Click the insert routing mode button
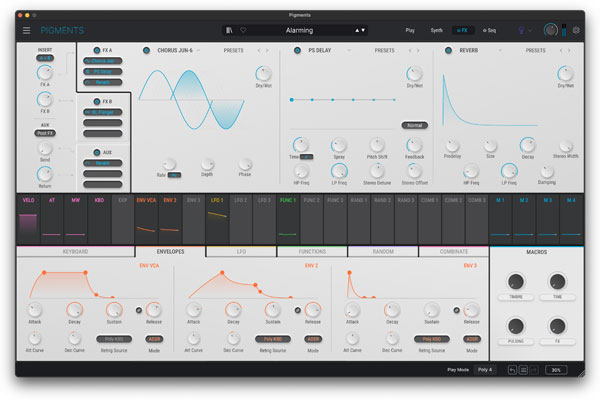The image size is (600, 400). pos(45,58)
